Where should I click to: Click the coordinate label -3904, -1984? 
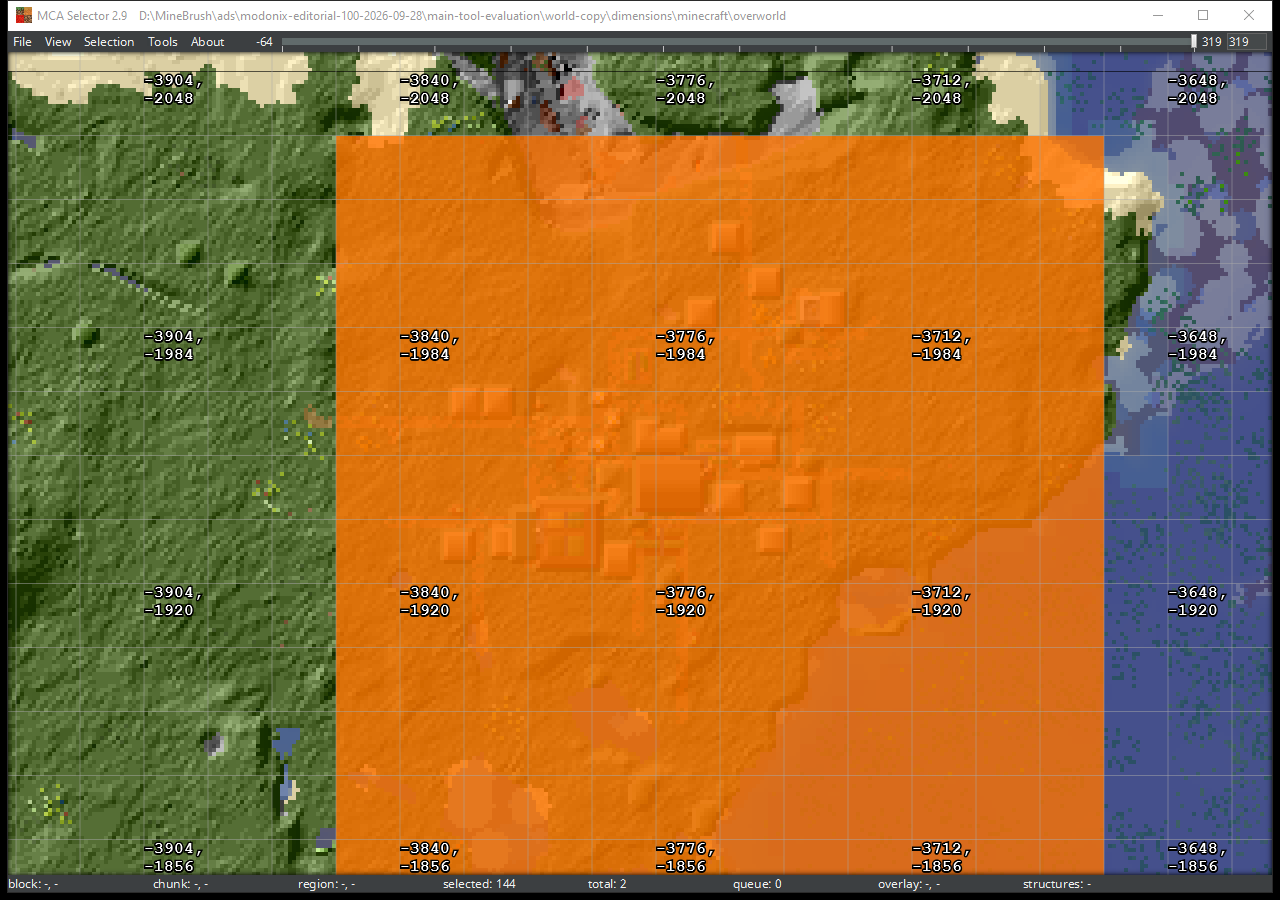[173, 346]
